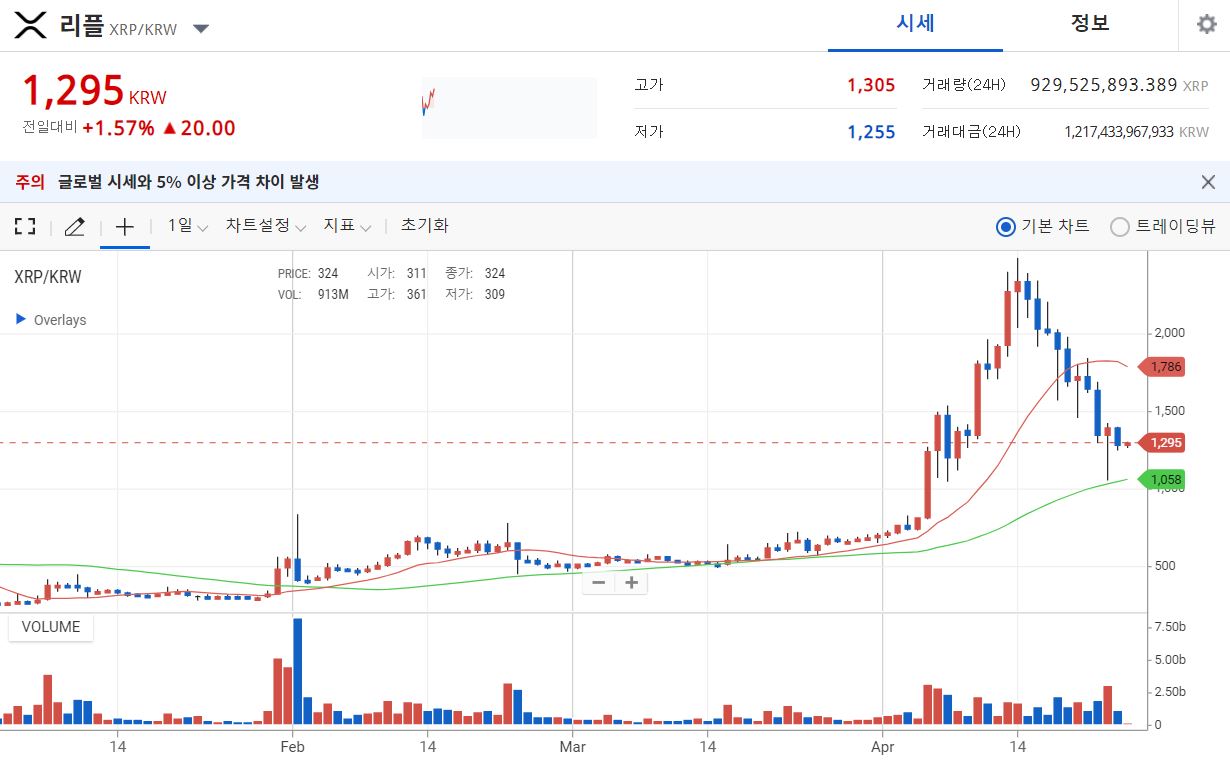This screenshot has height=764, width=1230.
Task: Zoom out chart with minus button
Action: 599,582
